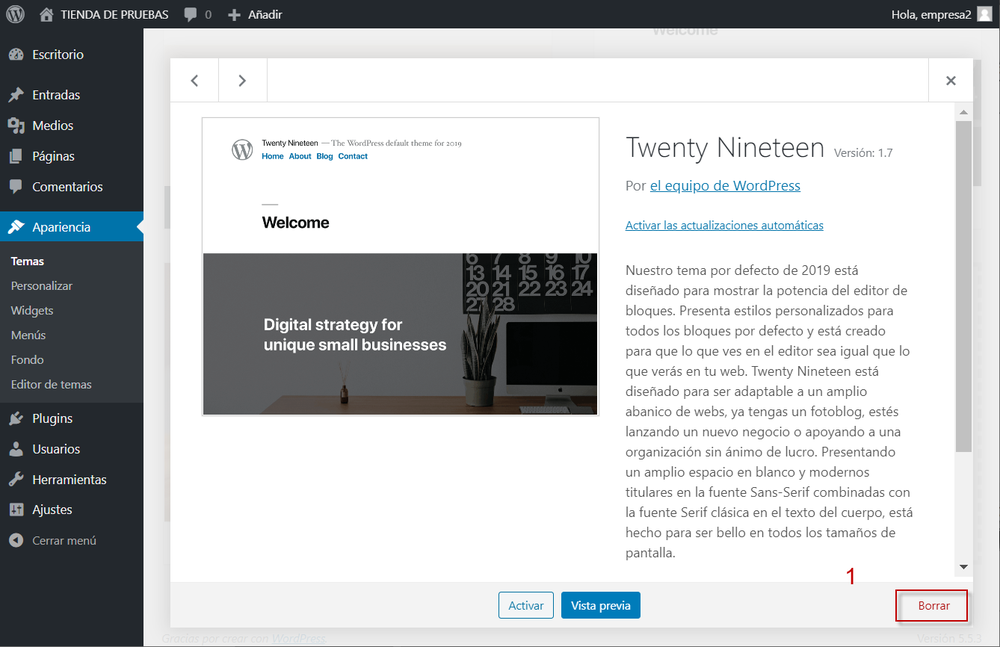Open the Hola, empresa2 account menu

(x=931, y=14)
